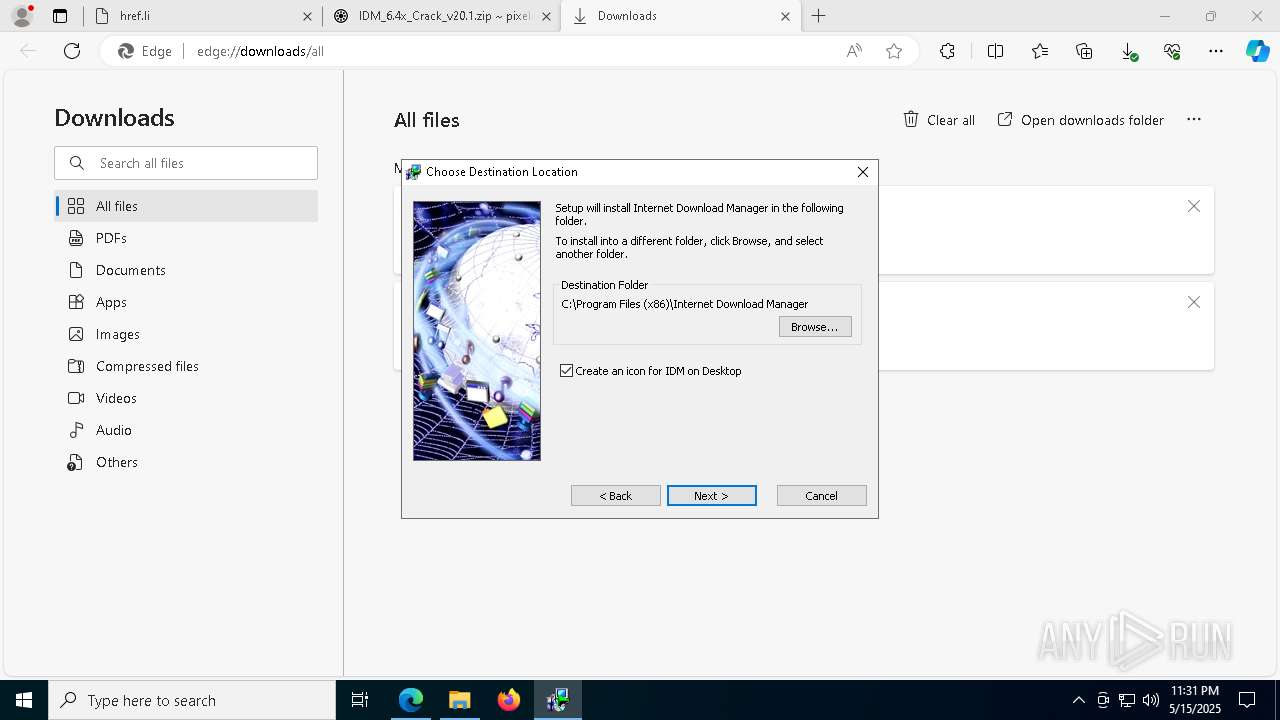The image size is (1280, 720).
Task: Filter downloads by PDFs
Action: 186,238
